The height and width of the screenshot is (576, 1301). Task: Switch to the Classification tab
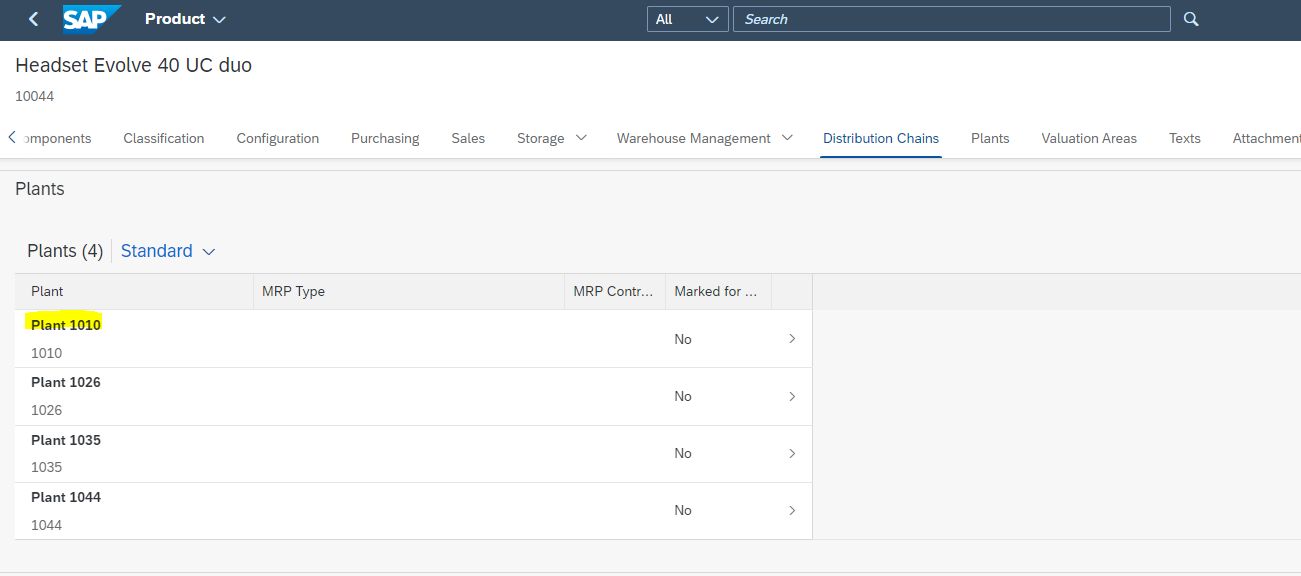coord(164,138)
